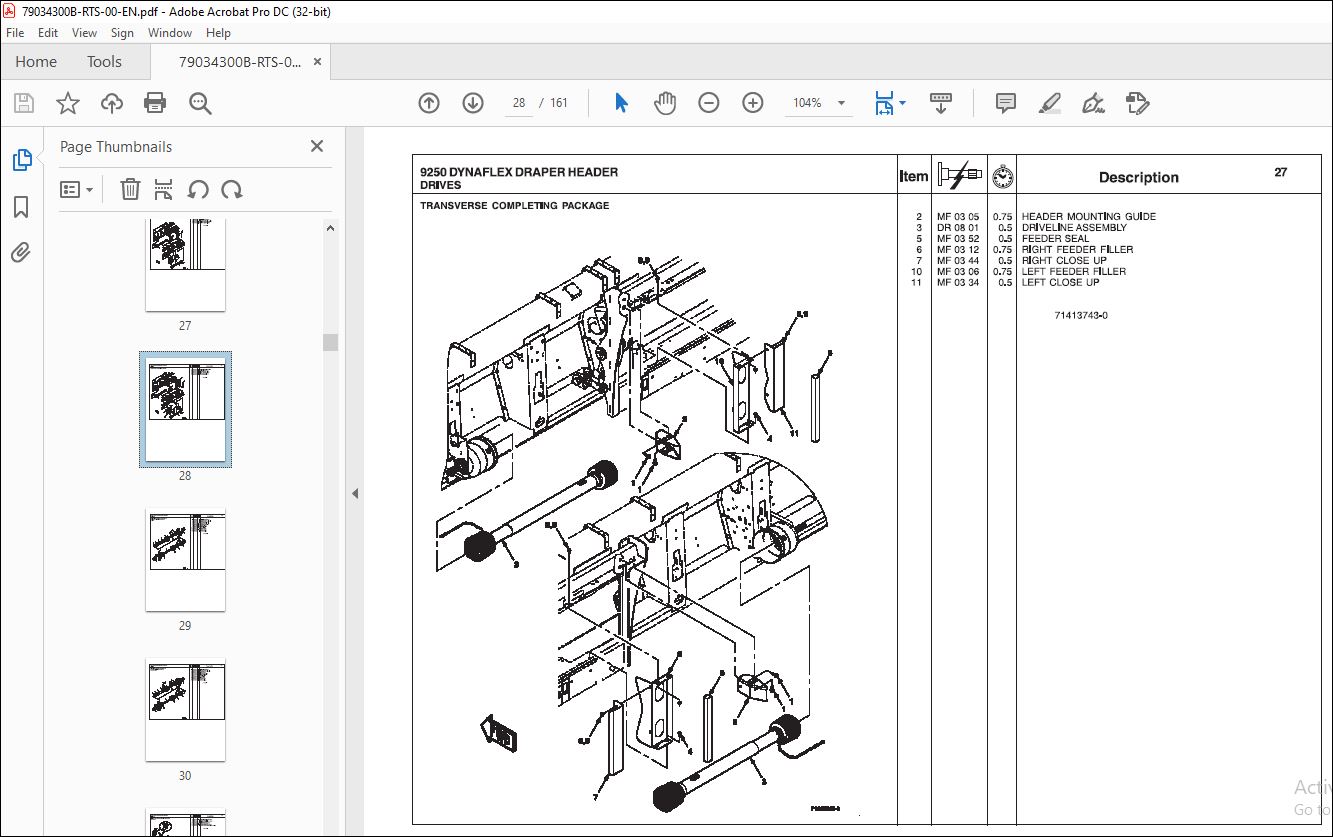This screenshot has width=1333, height=837.
Task: Click the Save file icon
Action: [24, 103]
